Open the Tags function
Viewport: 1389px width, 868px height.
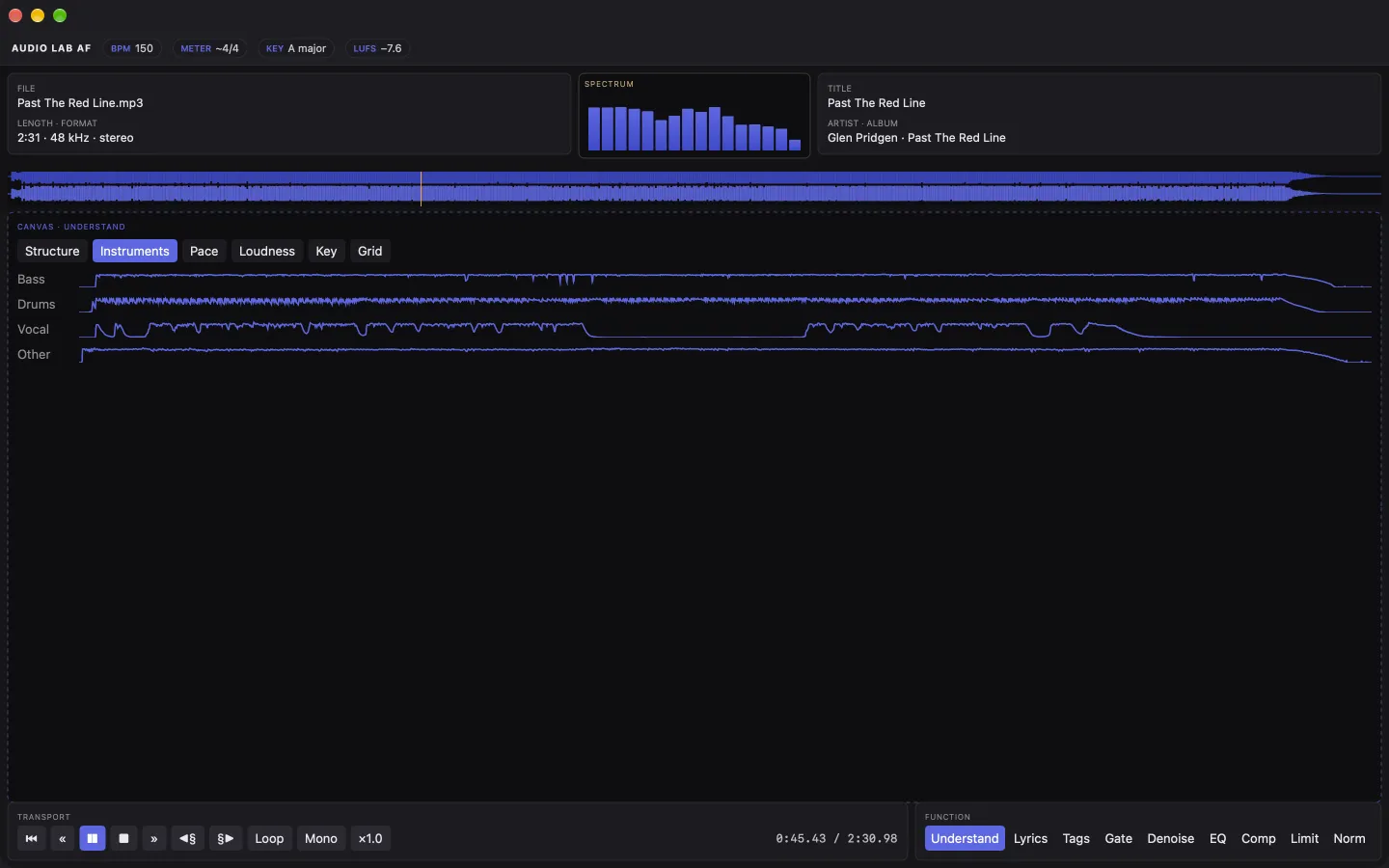[1076, 838]
